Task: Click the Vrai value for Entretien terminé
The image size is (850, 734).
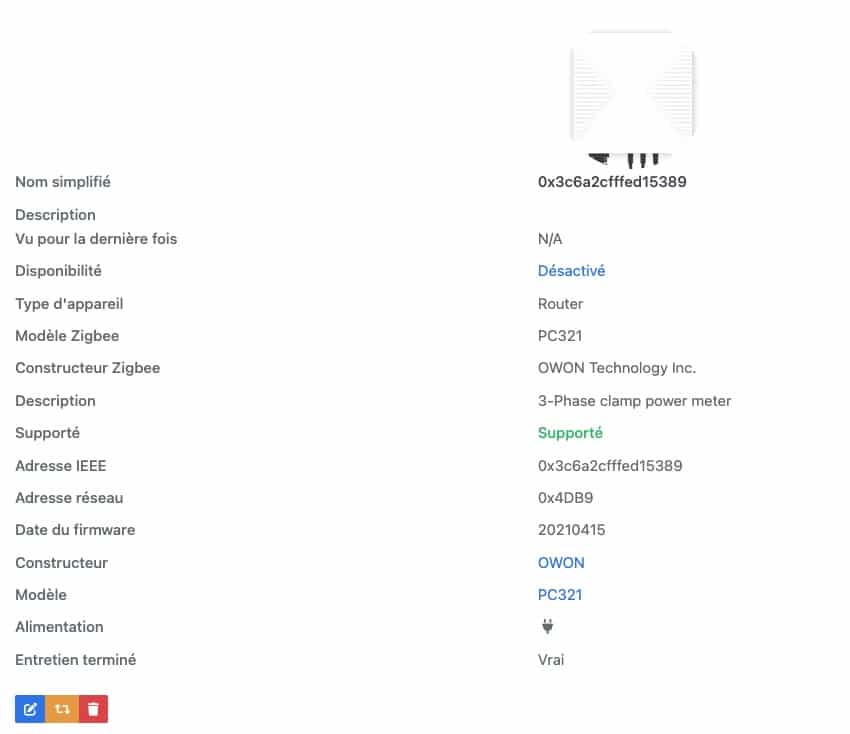Action: point(551,660)
